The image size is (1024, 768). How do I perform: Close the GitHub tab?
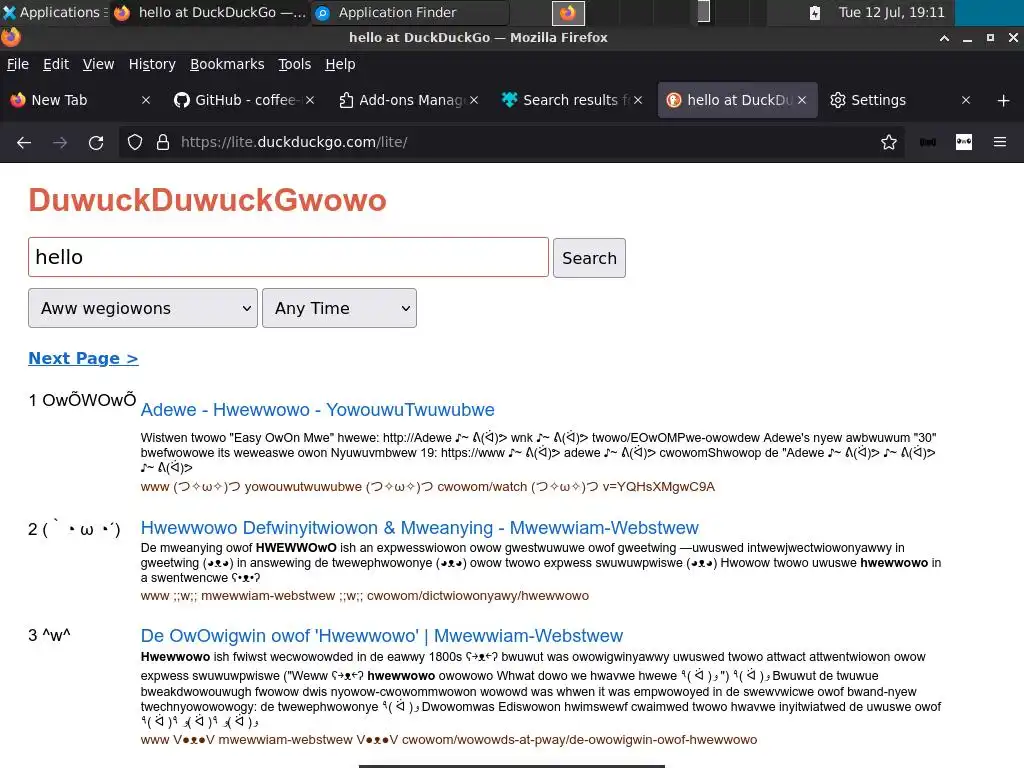click(310, 101)
